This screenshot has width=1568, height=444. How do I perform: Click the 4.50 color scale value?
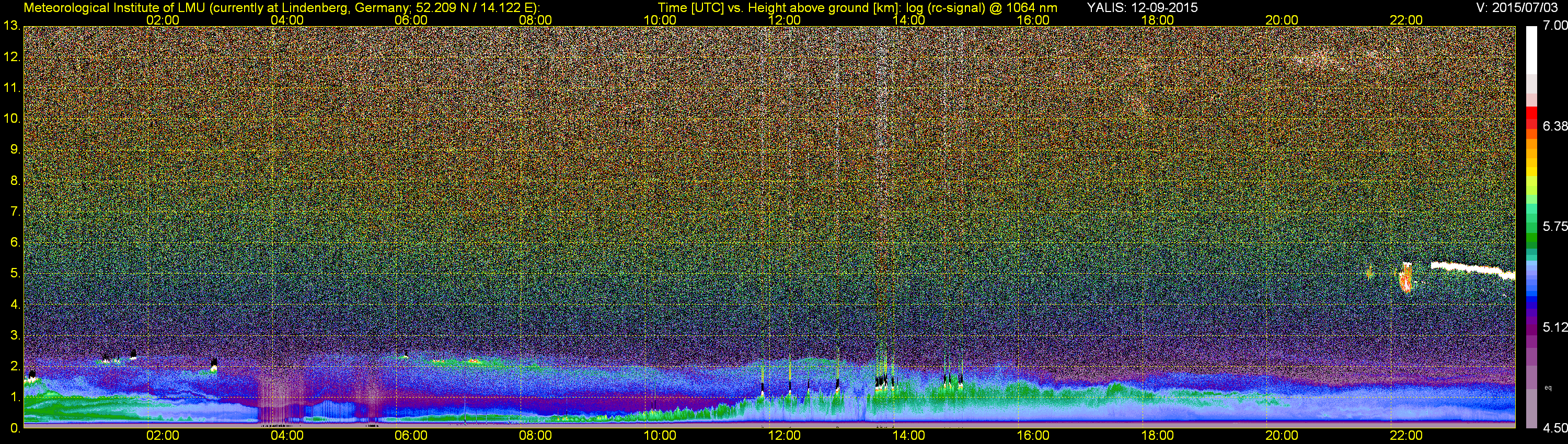(x=1555, y=428)
